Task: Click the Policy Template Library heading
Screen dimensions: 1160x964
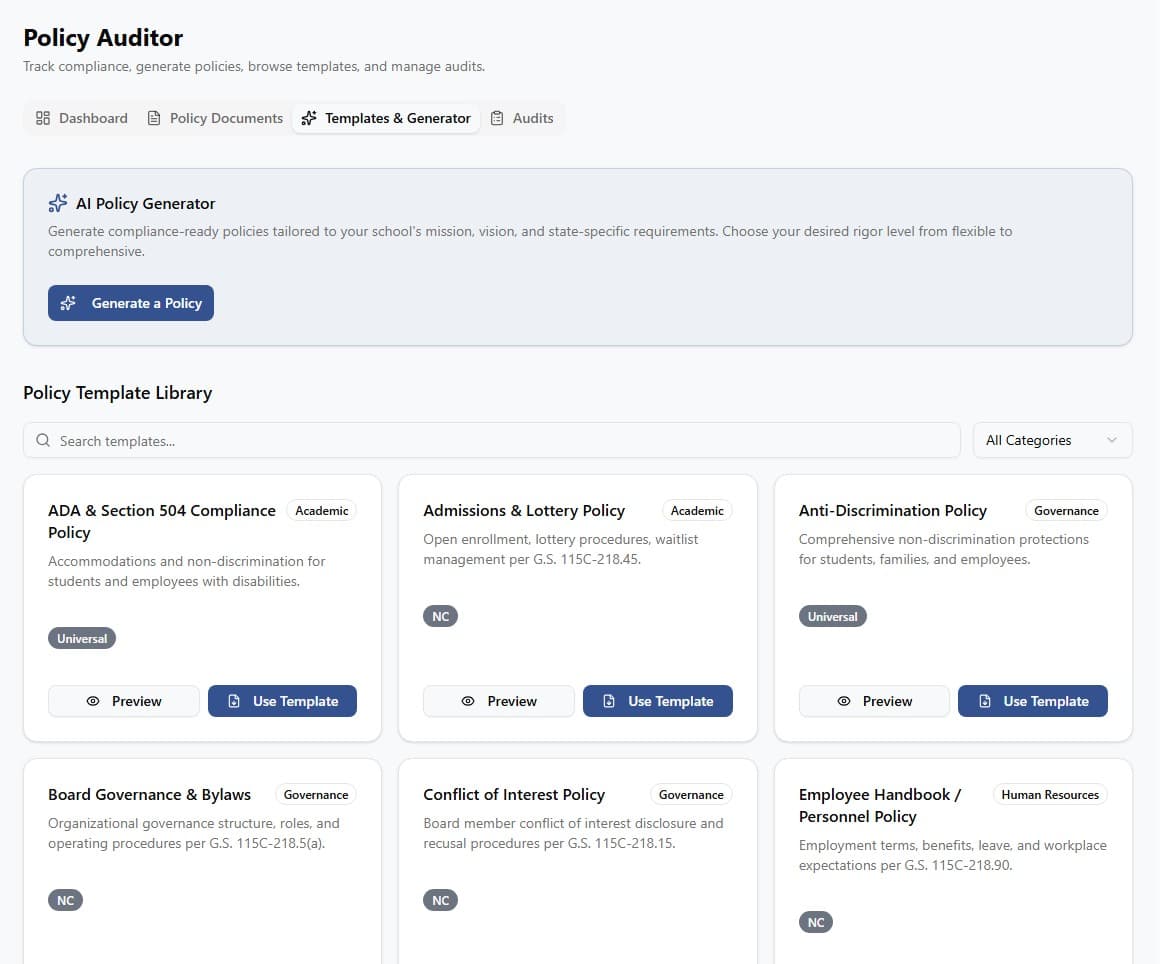Action: (118, 393)
